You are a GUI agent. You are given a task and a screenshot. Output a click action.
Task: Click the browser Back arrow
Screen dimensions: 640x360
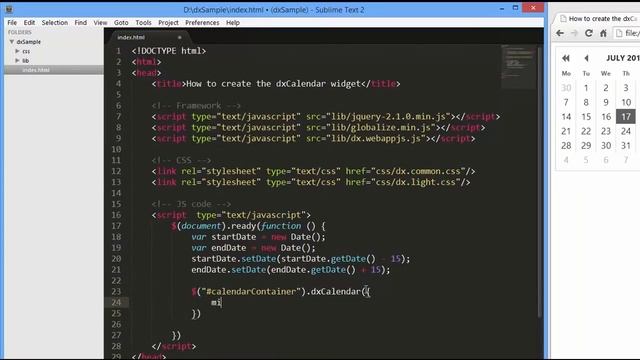560,33
